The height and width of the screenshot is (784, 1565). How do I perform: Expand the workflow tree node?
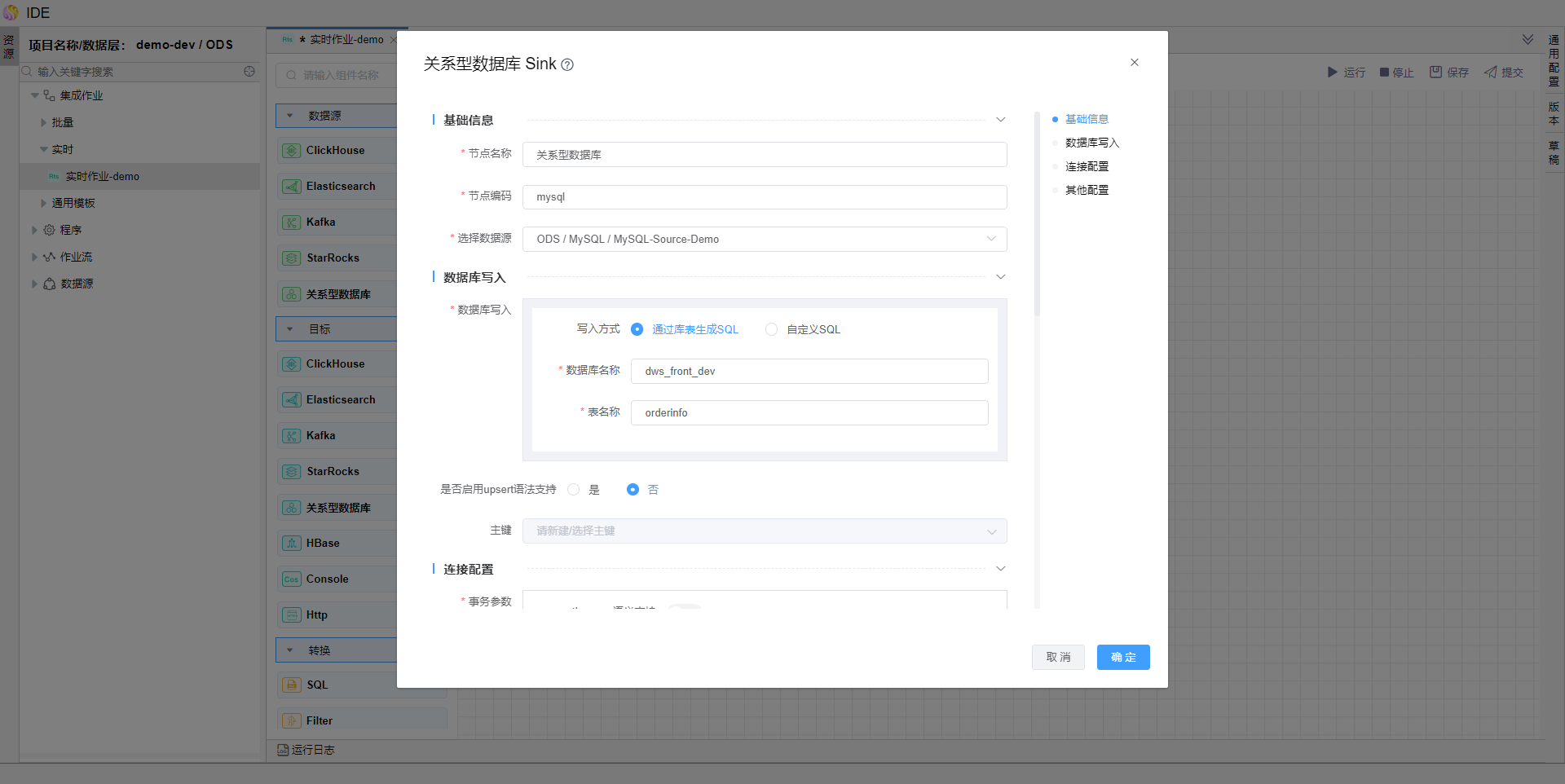[34, 258]
